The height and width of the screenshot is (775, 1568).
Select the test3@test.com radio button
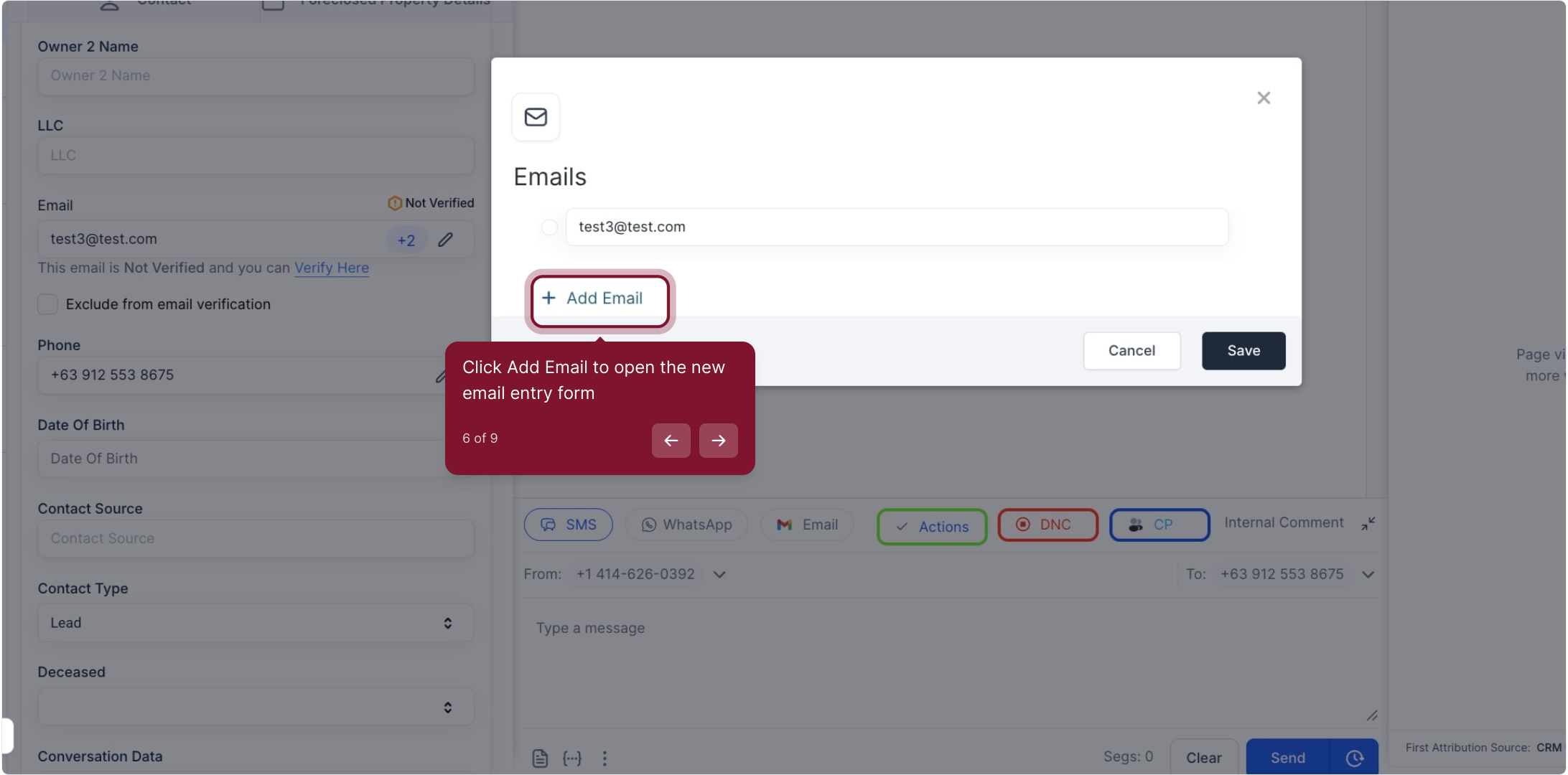pyautogui.click(x=549, y=227)
